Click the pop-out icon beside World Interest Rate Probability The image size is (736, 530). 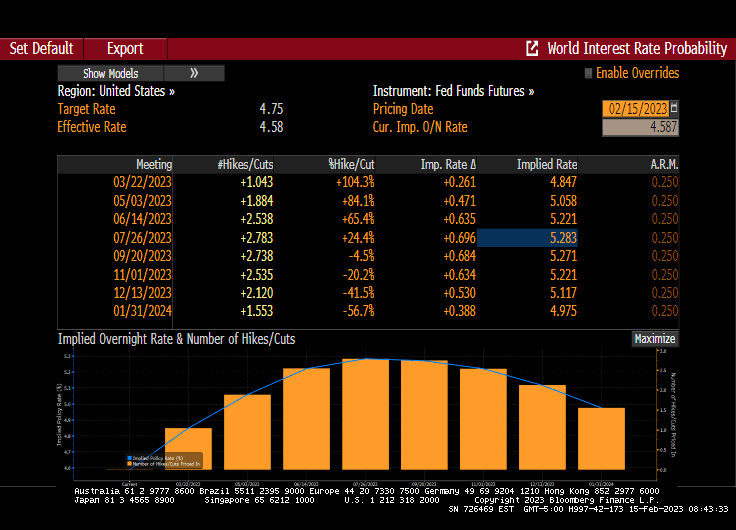pos(532,48)
